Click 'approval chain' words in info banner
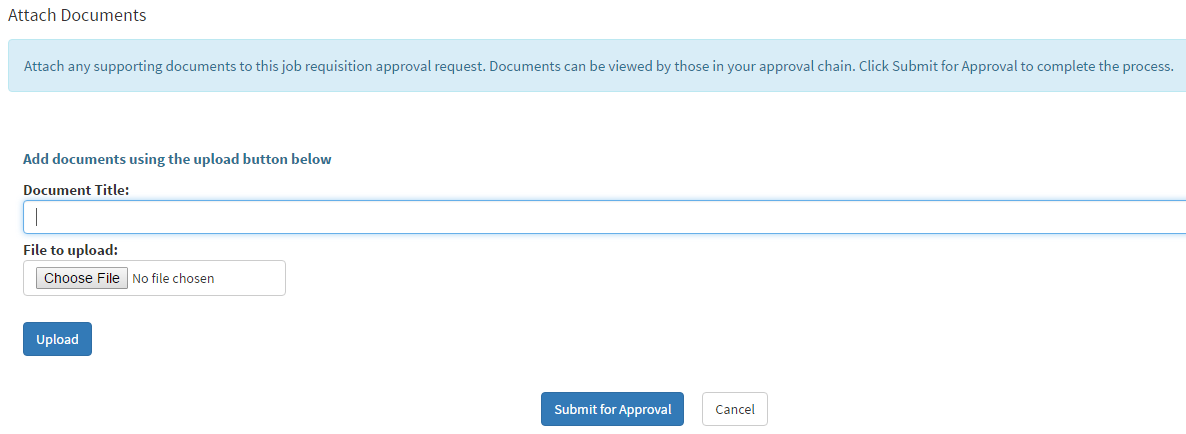 [798, 67]
